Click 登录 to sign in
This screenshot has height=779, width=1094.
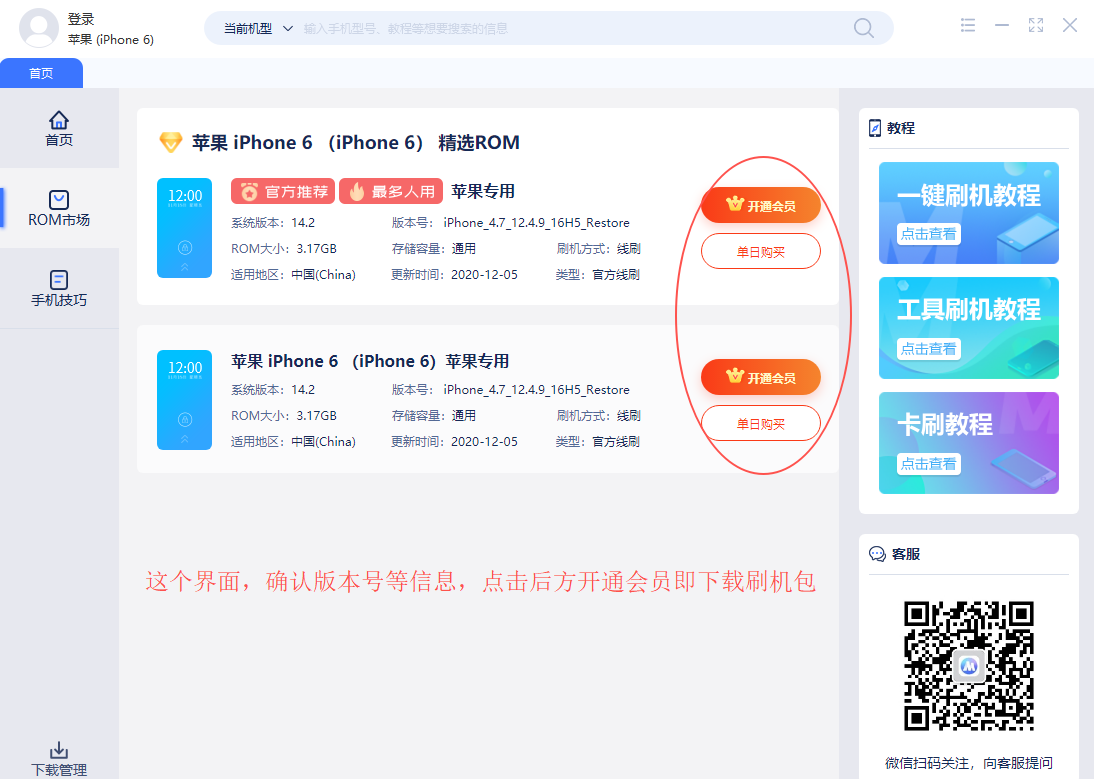(81, 20)
